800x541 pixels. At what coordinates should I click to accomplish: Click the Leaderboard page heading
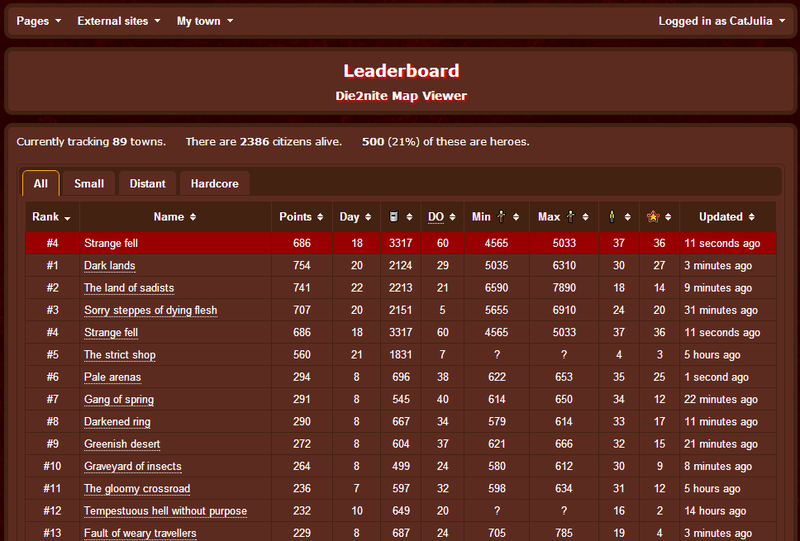[401, 71]
